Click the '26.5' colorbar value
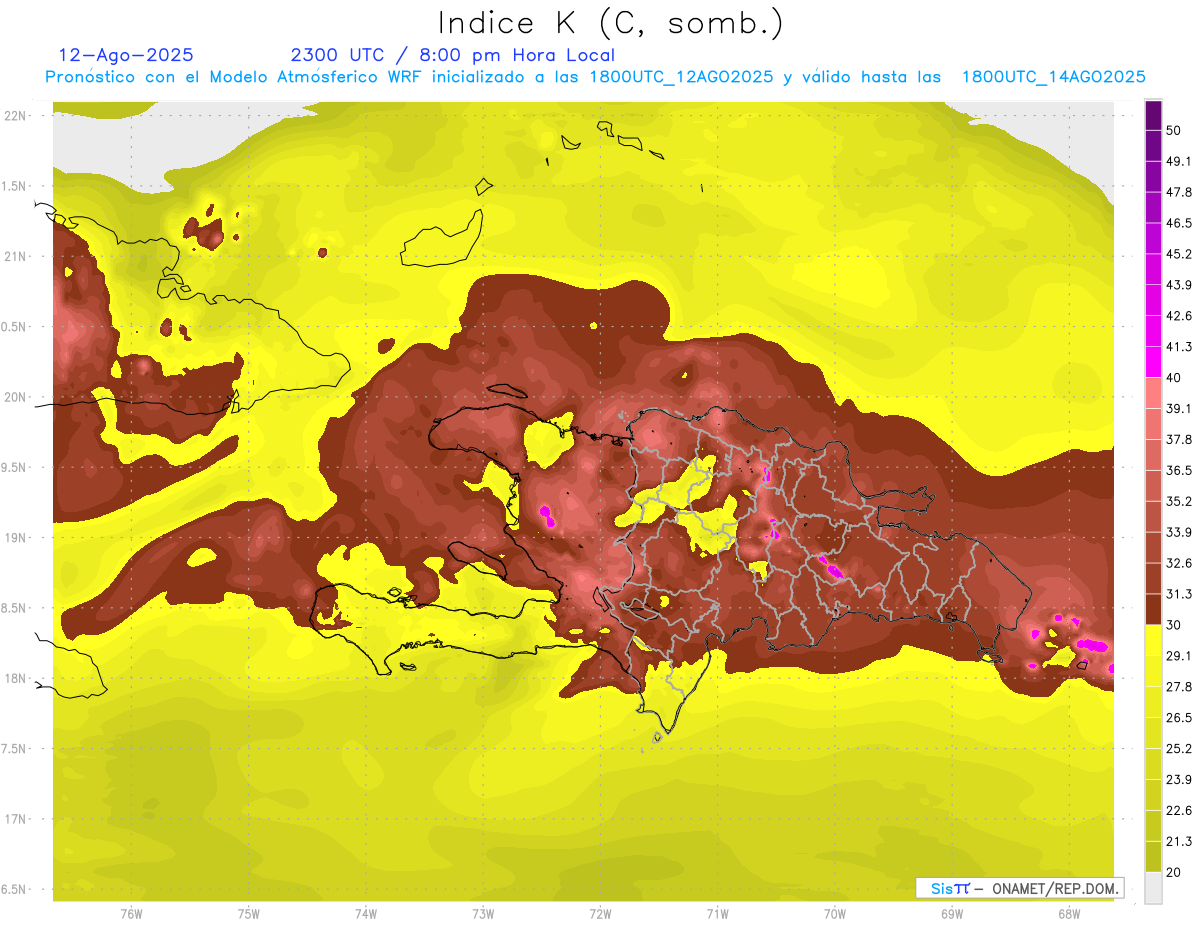The image size is (1200, 927). coord(1179,718)
